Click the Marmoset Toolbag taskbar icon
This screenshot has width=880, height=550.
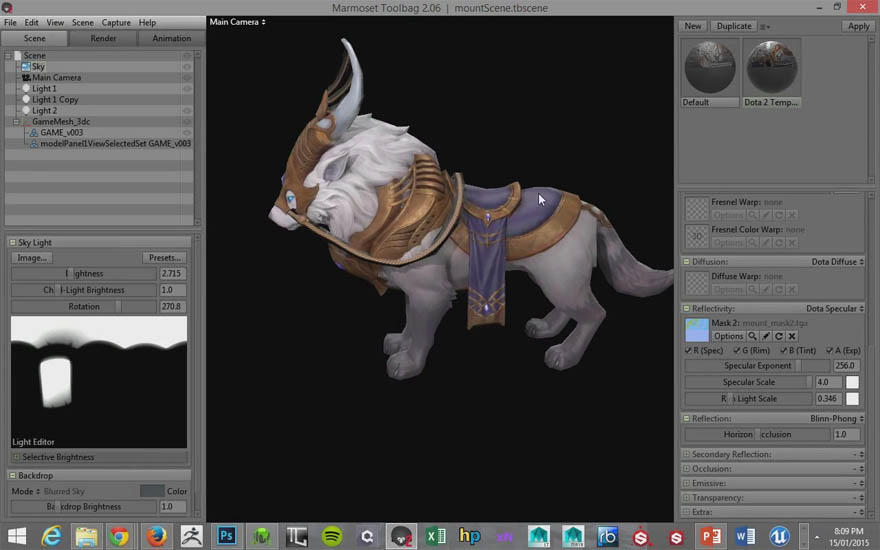401,536
